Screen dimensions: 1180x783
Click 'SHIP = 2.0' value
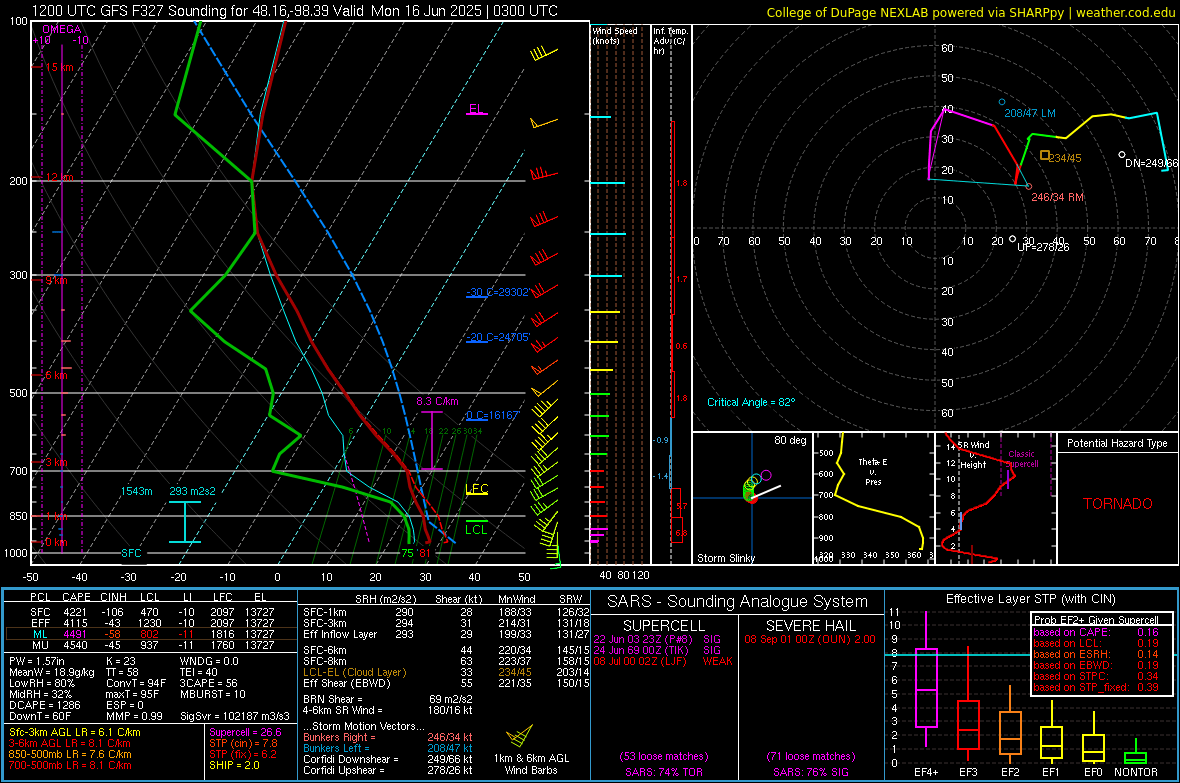235,765
